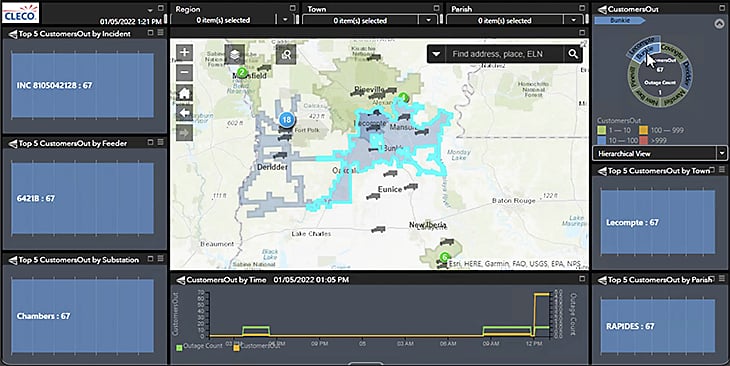The width and height of the screenshot is (730, 366).
Task: Select the RAPIDES : 67 parish bar
Action: pyautogui.click(x=658, y=326)
